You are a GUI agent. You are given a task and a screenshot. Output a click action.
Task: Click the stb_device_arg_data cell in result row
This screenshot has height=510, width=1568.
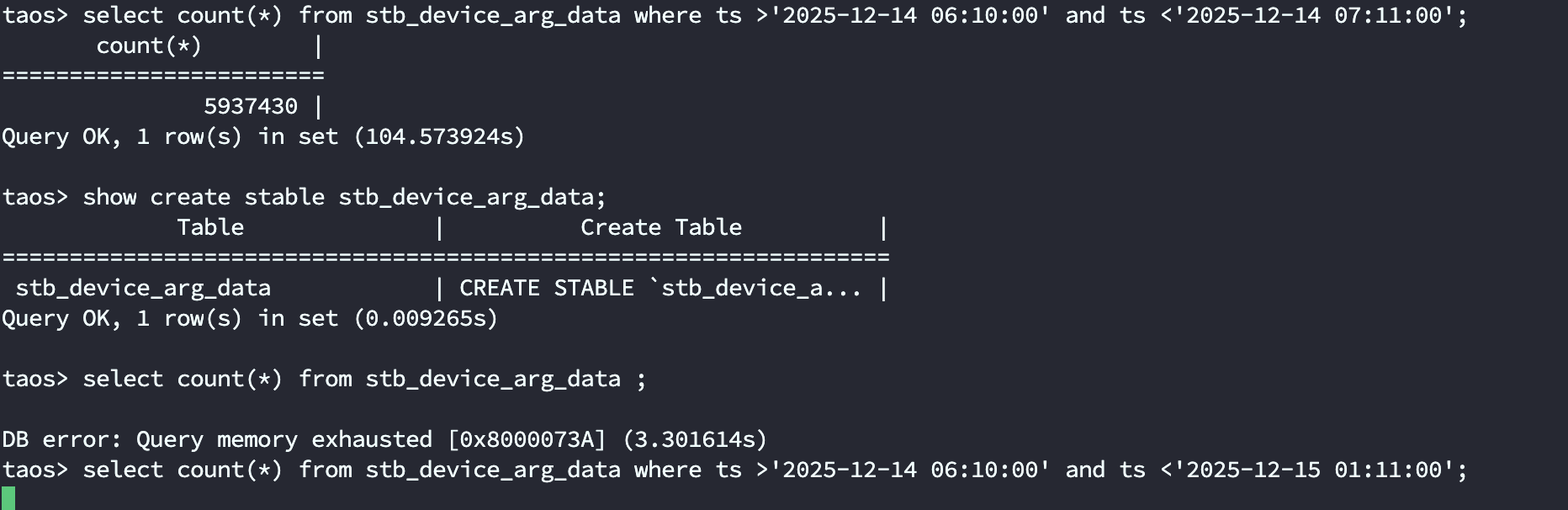click(143, 288)
